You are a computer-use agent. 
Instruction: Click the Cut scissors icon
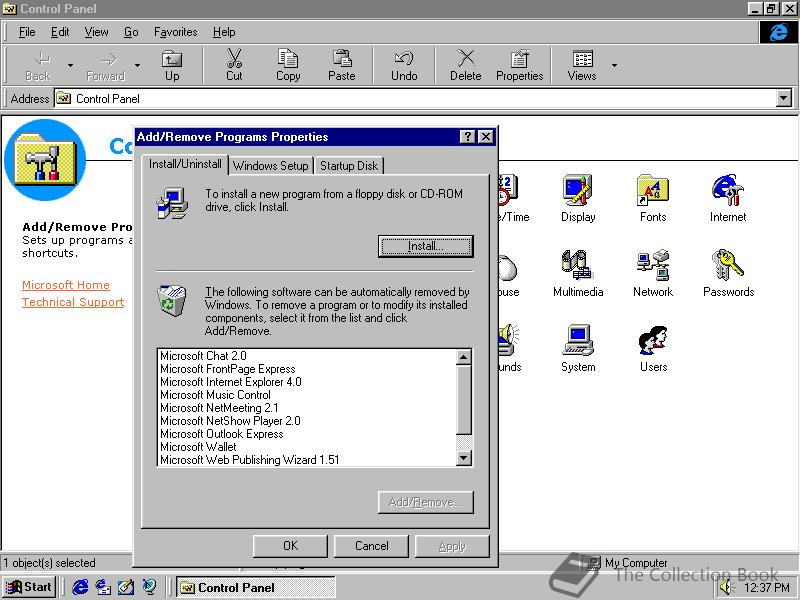[x=234, y=59]
